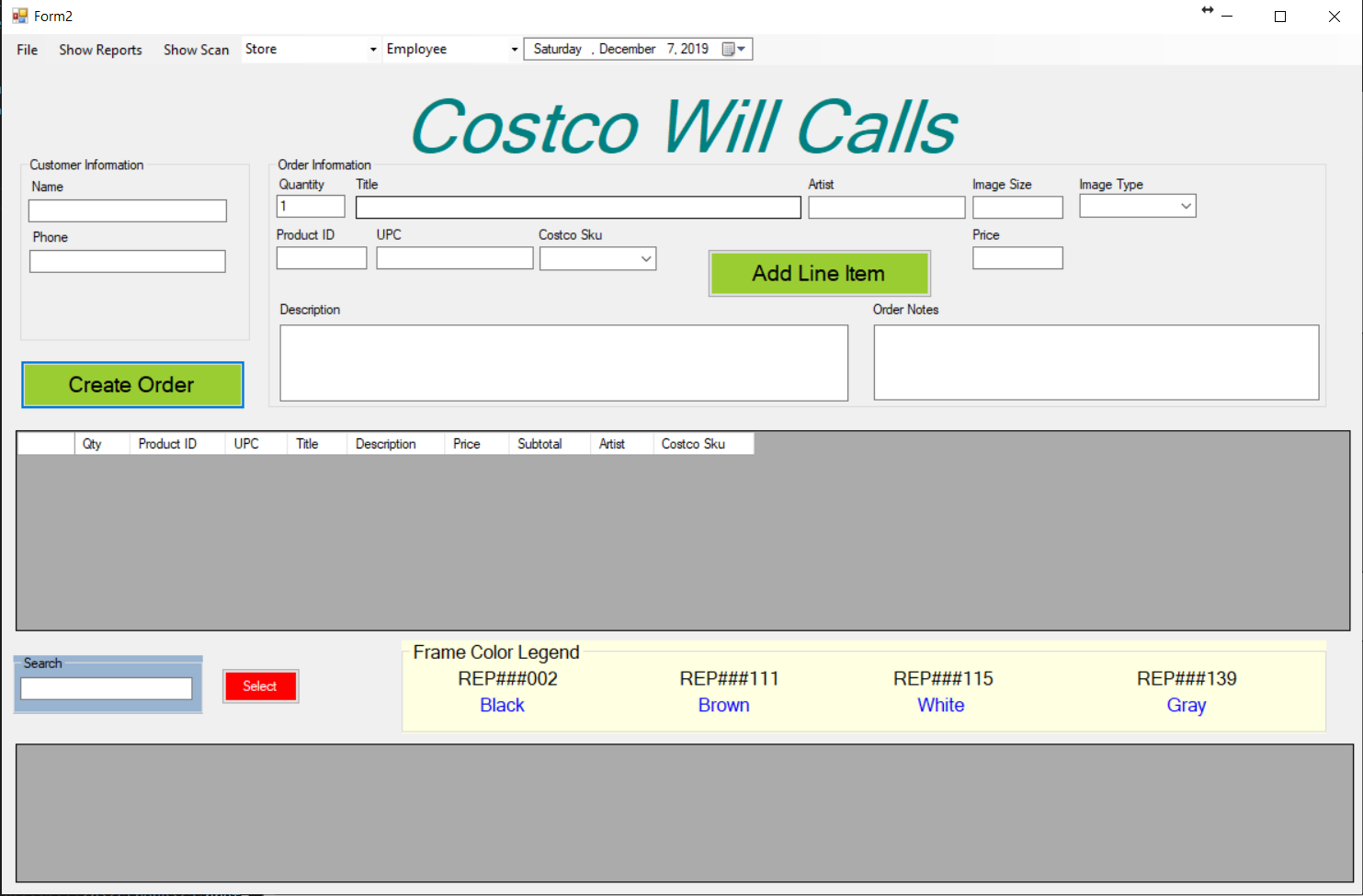This screenshot has width=1363, height=896.
Task: Click the Price column header in grid
Action: (467, 444)
